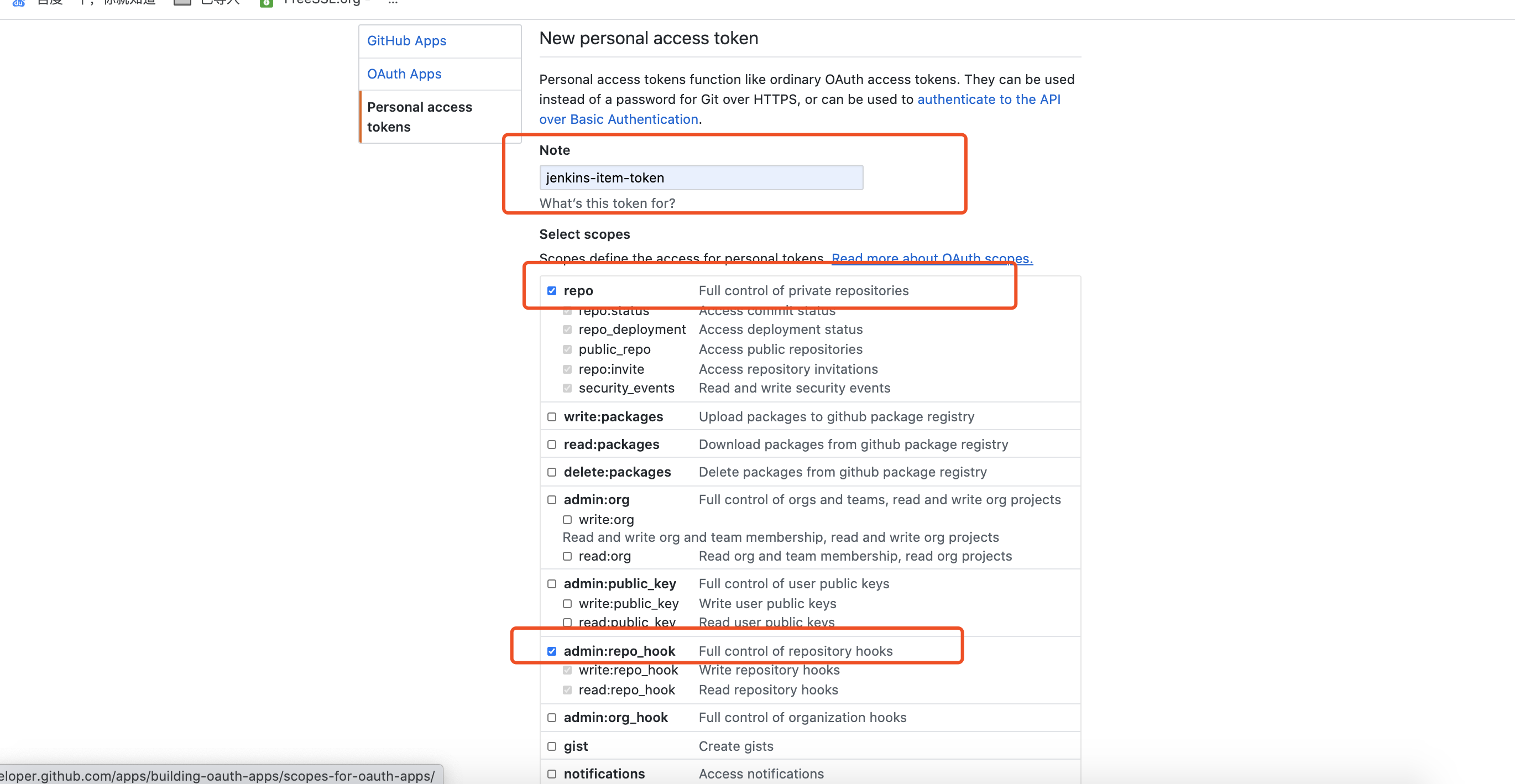Uncheck the admin:repo_hook scope
Image resolution: width=1515 pixels, height=784 pixels.
[552, 651]
